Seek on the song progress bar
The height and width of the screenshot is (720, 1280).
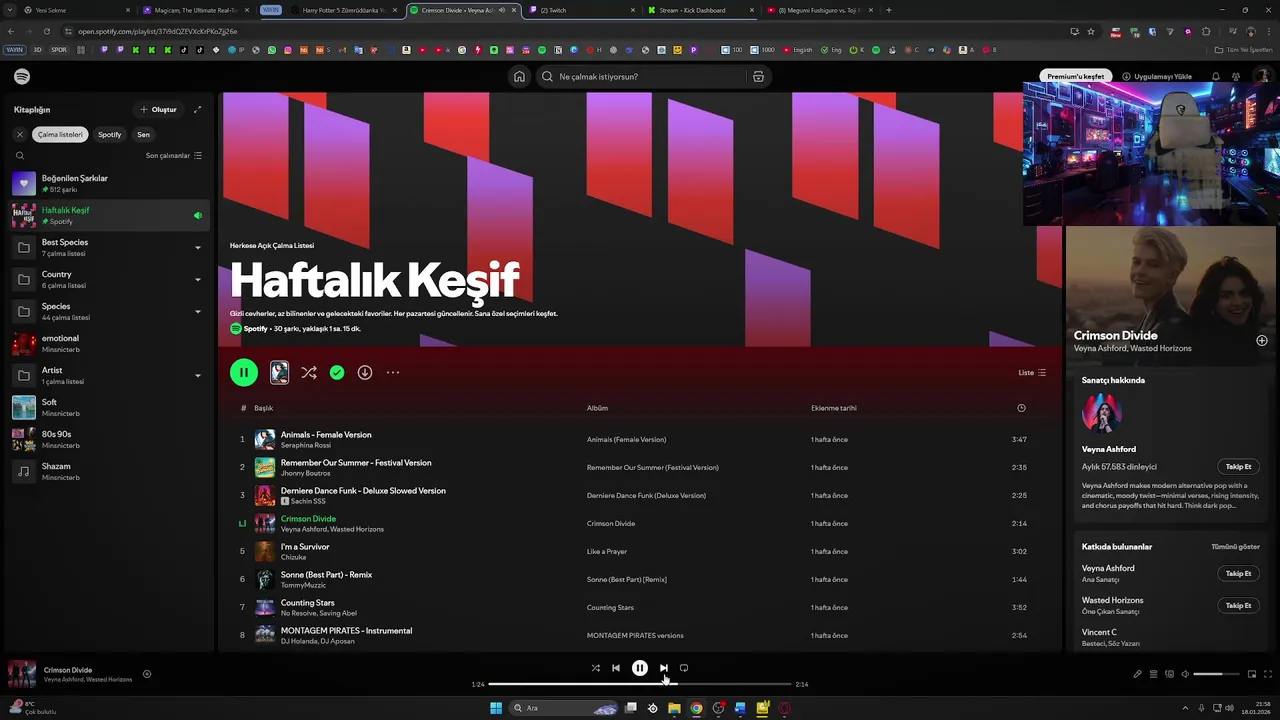tap(640, 684)
